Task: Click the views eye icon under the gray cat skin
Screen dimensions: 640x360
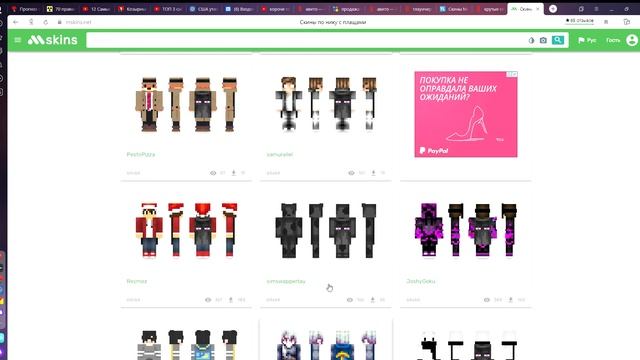Action: pyautogui.click(x=350, y=300)
